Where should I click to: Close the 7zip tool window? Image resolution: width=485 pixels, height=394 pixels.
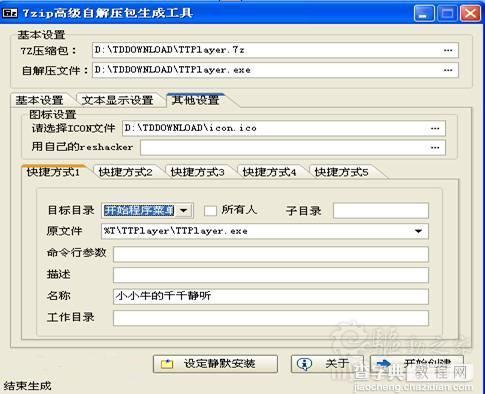coord(470,14)
